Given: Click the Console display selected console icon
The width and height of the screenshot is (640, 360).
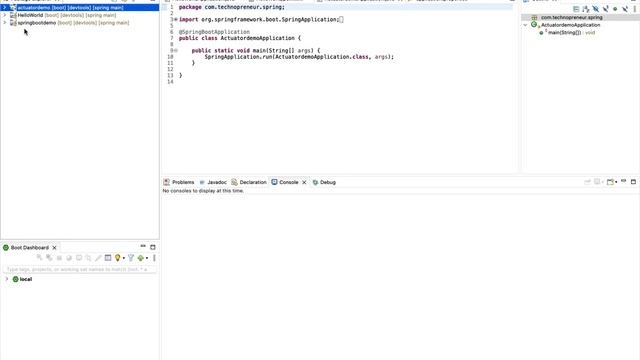Looking at the screenshot, I should [597, 182].
